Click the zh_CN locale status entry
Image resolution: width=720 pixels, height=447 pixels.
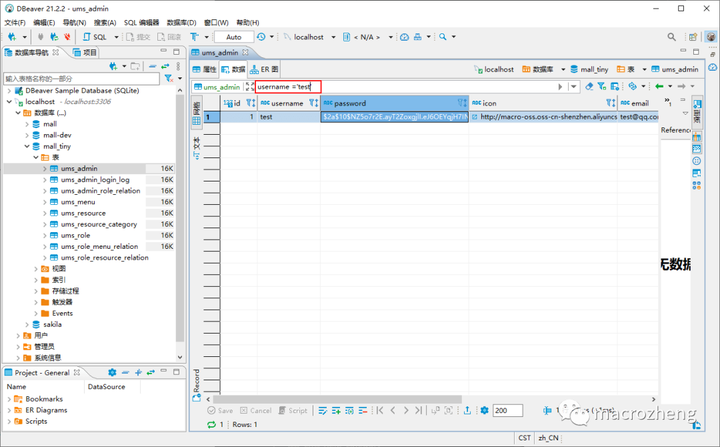tap(548, 438)
